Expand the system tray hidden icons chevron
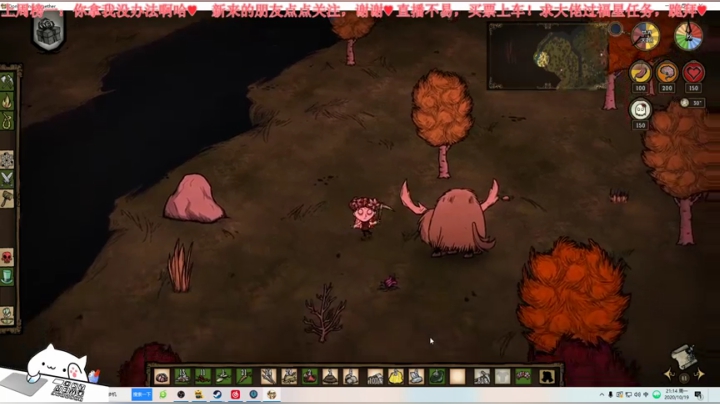The image size is (720, 404). 602,394
